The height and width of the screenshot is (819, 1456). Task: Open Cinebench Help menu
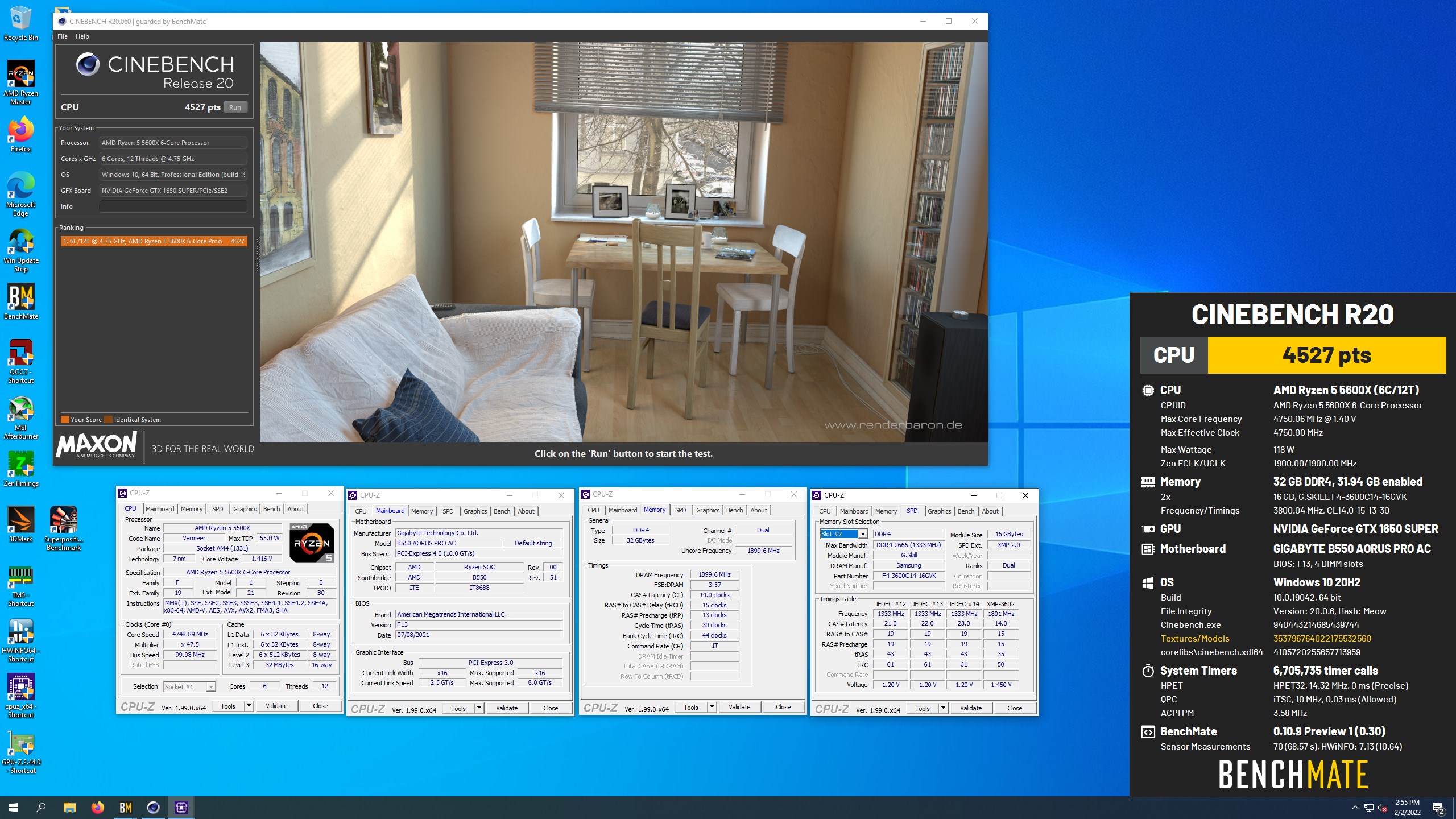[82, 36]
